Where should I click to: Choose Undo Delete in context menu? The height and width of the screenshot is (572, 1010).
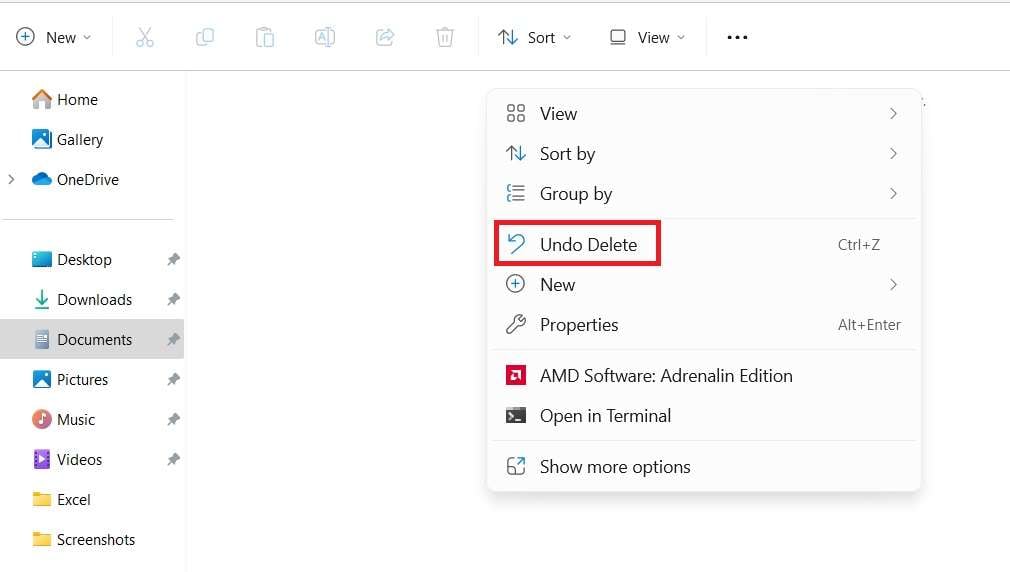(703, 245)
